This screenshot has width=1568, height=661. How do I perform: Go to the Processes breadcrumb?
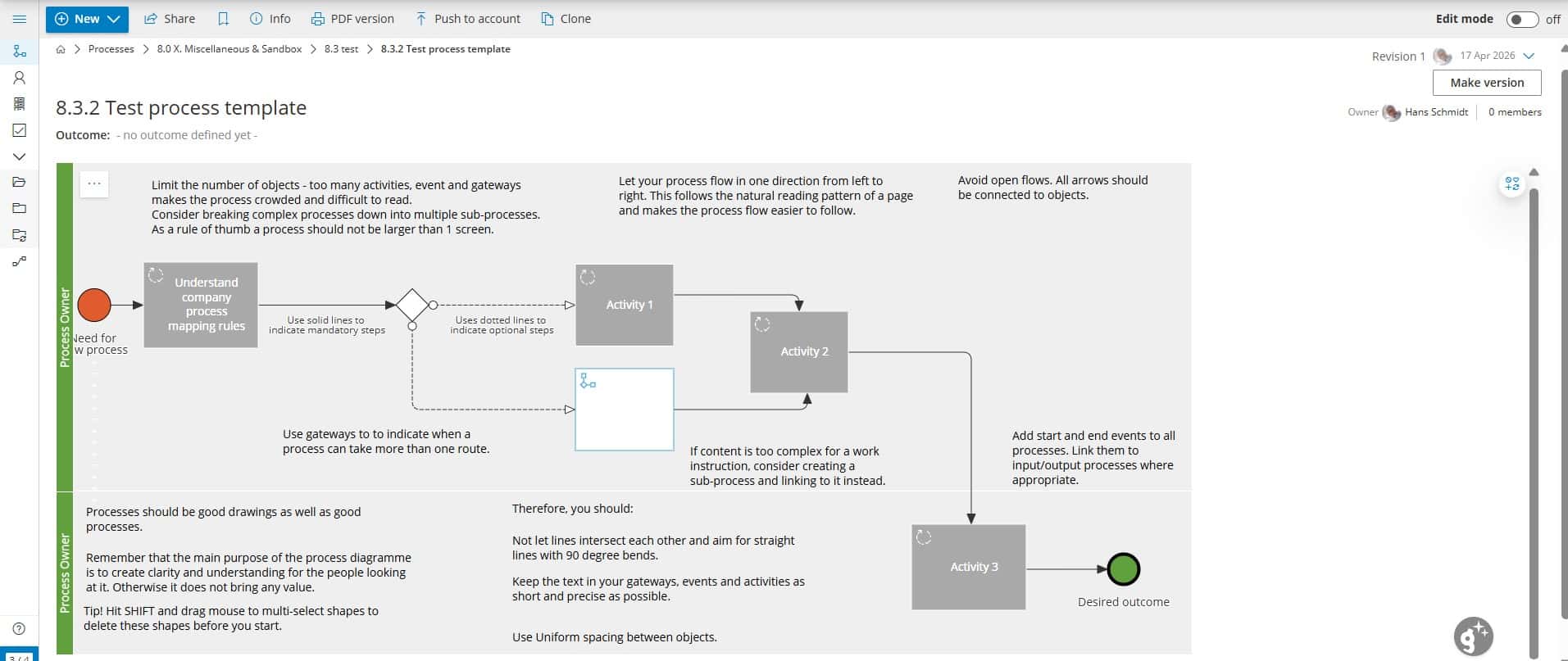111,49
